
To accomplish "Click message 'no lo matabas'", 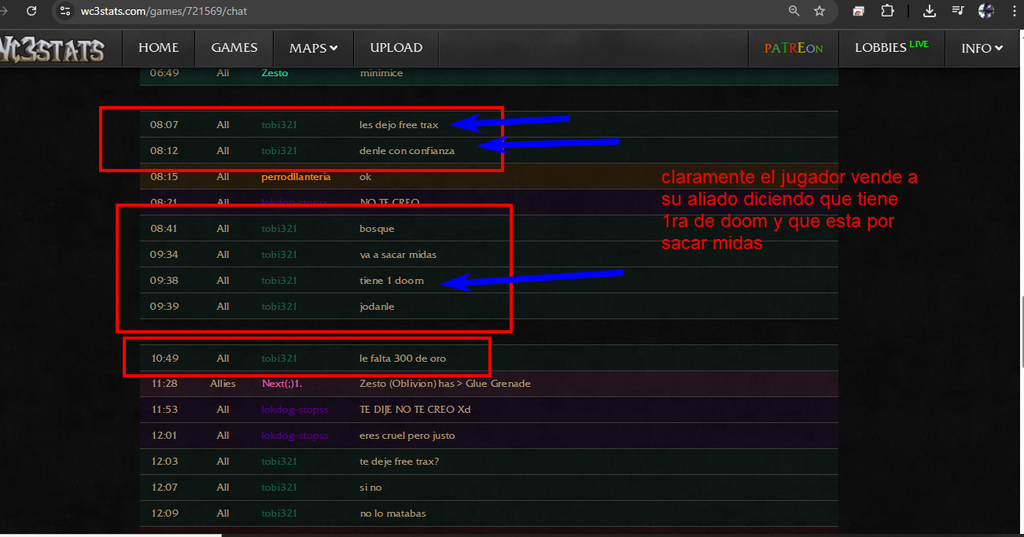I will point(392,513).
